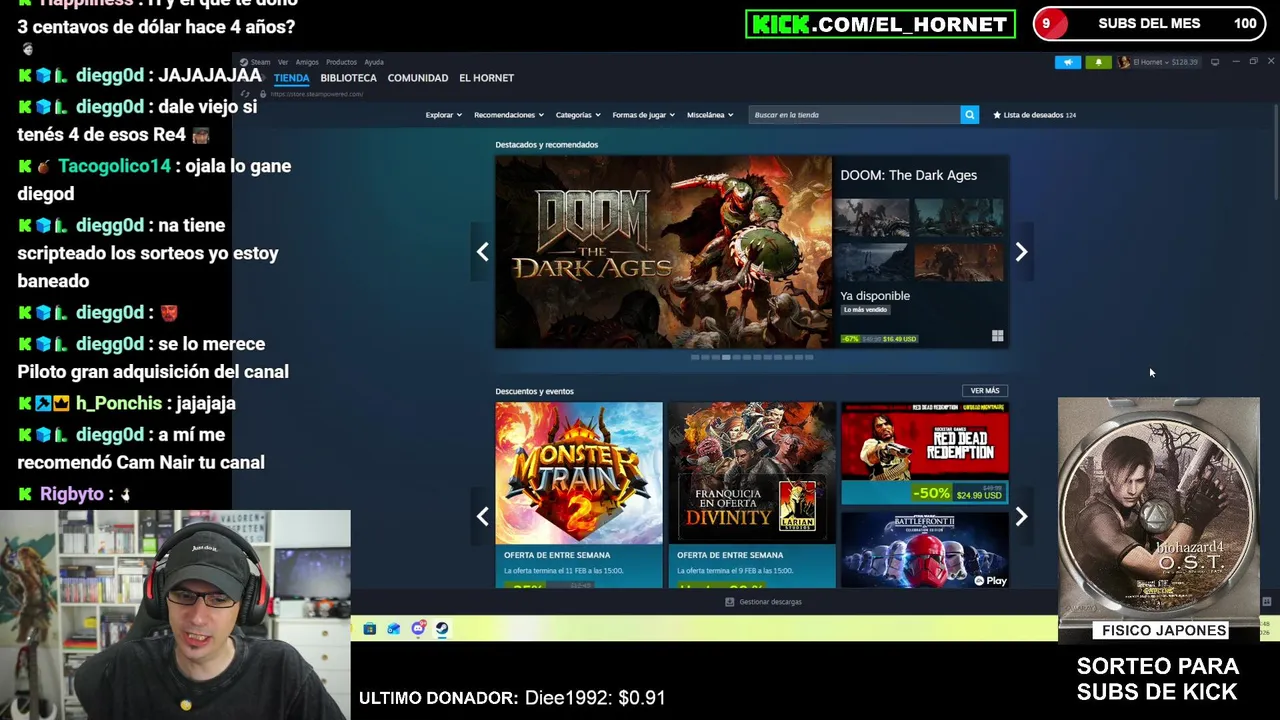Click the Windows platform icon on DOOM card
This screenshot has width=1280, height=720.
tap(997, 336)
